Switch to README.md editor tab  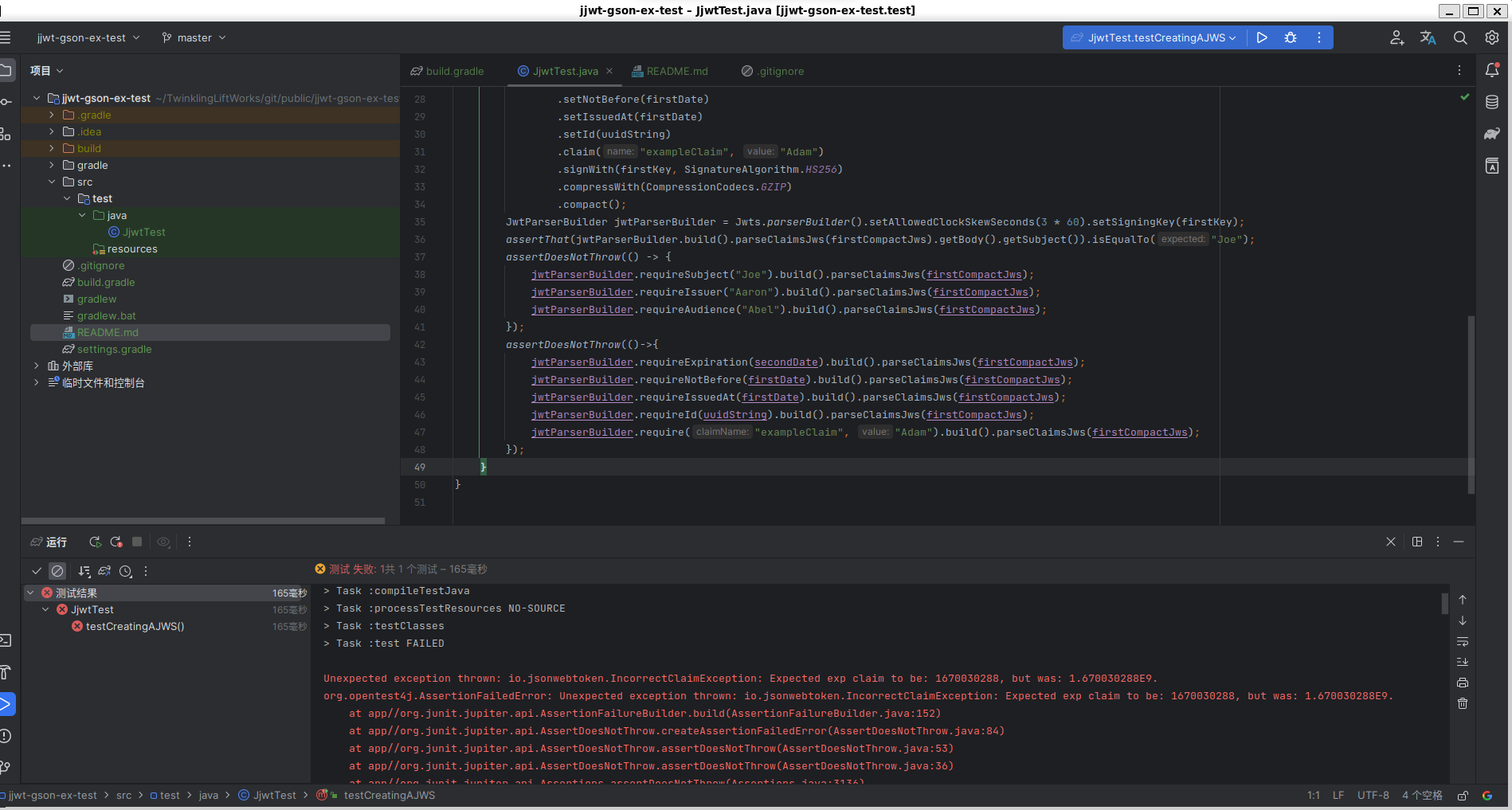(x=669, y=71)
